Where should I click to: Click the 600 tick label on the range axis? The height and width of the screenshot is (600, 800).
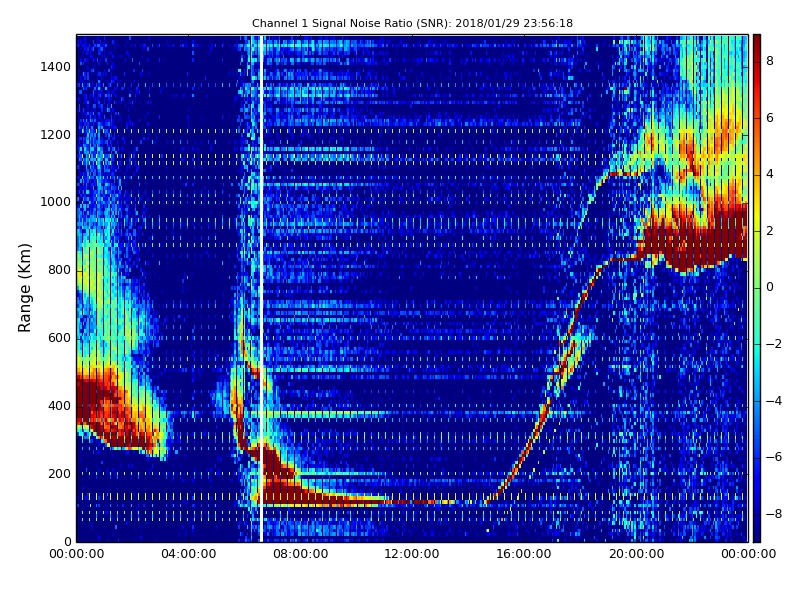pyautogui.click(x=59, y=338)
